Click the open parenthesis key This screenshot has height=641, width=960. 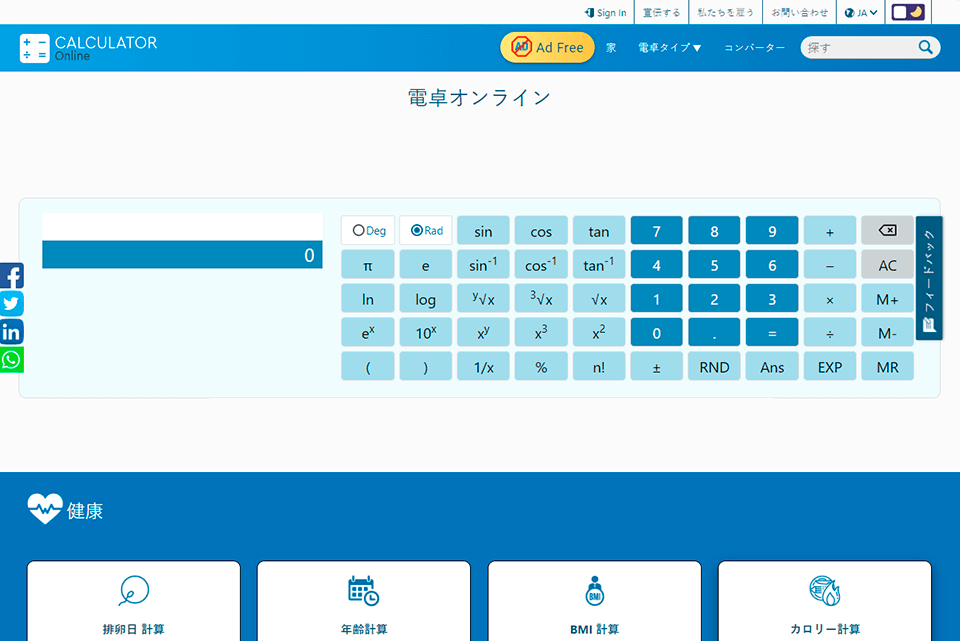pyautogui.click(x=368, y=366)
